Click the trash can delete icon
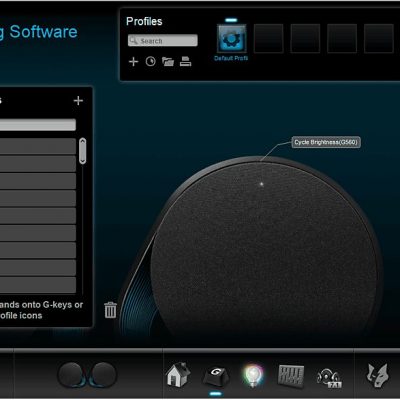Viewport: 400px width, 400px height. [x=110, y=310]
